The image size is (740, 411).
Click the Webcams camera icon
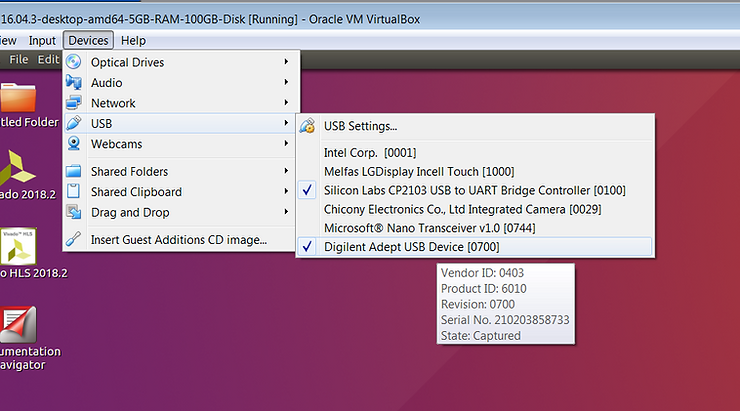point(74,143)
